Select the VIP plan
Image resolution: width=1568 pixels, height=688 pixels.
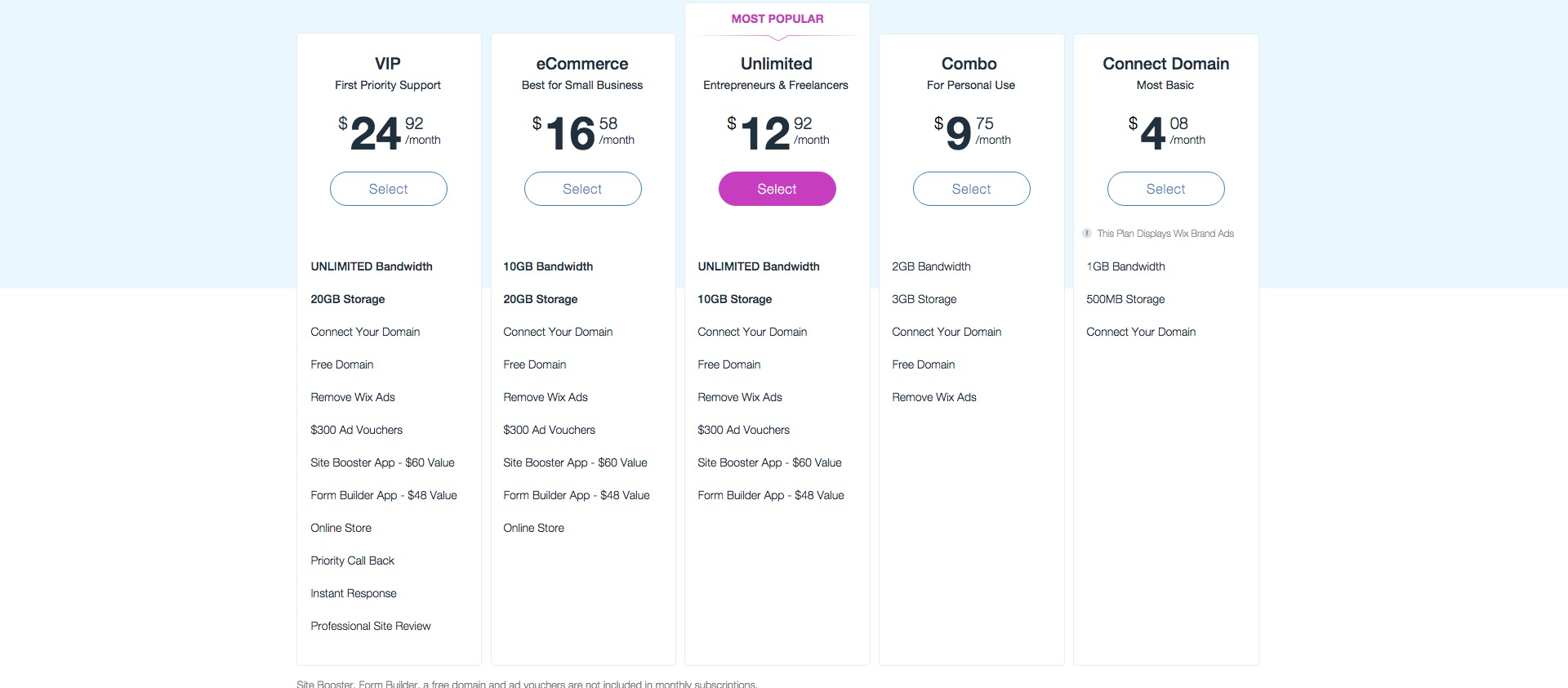coord(388,189)
